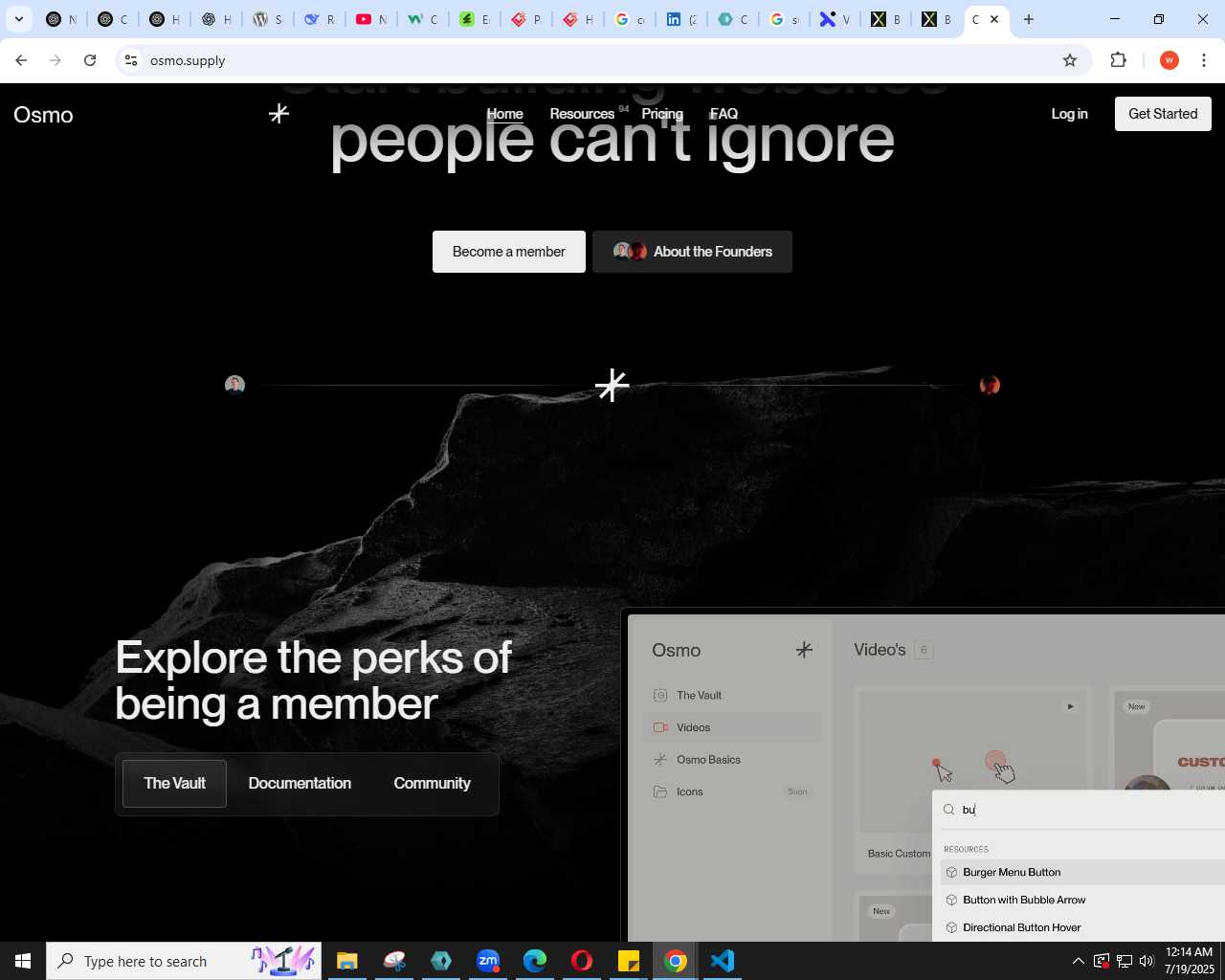1225x980 pixels.
Task: Click the browser forward arrow
Action: tap(56, 60)
